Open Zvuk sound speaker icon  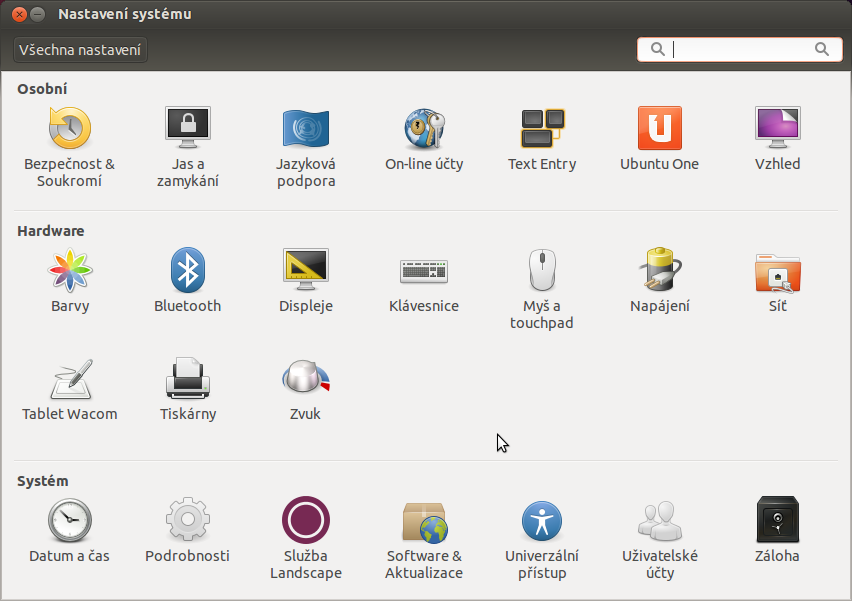click(306, 376)
